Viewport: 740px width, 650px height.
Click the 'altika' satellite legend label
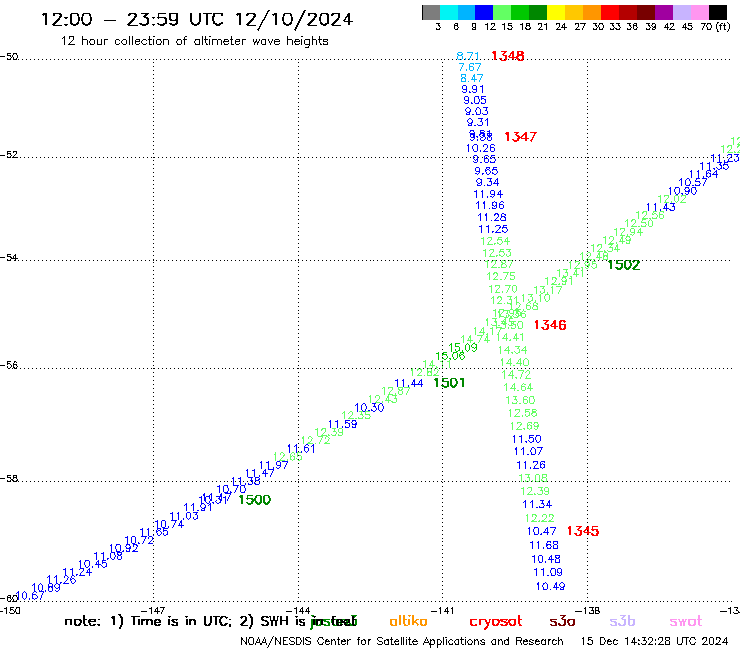coord(408,621)
